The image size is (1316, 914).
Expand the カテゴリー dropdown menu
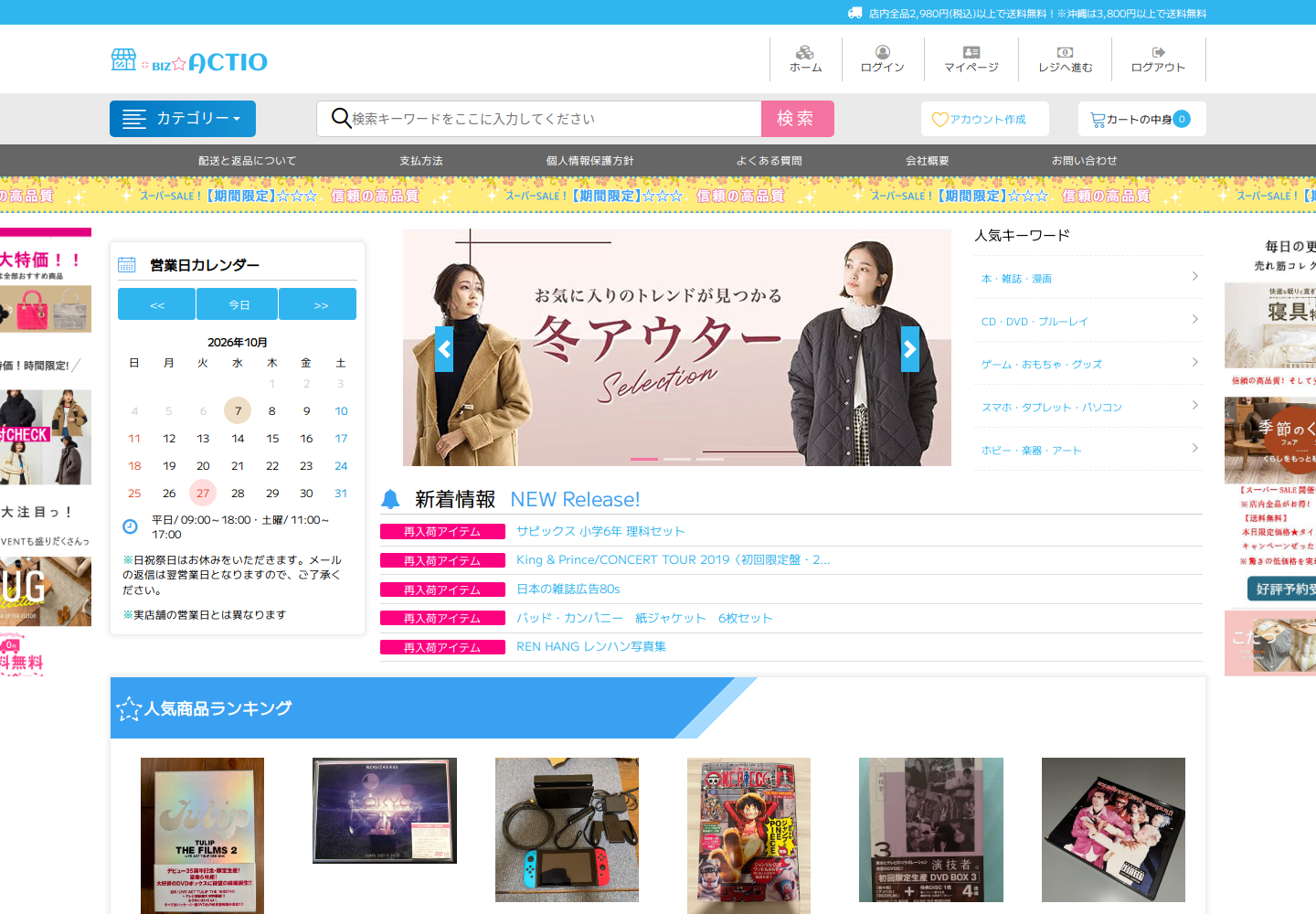click(x=183, y=119)
